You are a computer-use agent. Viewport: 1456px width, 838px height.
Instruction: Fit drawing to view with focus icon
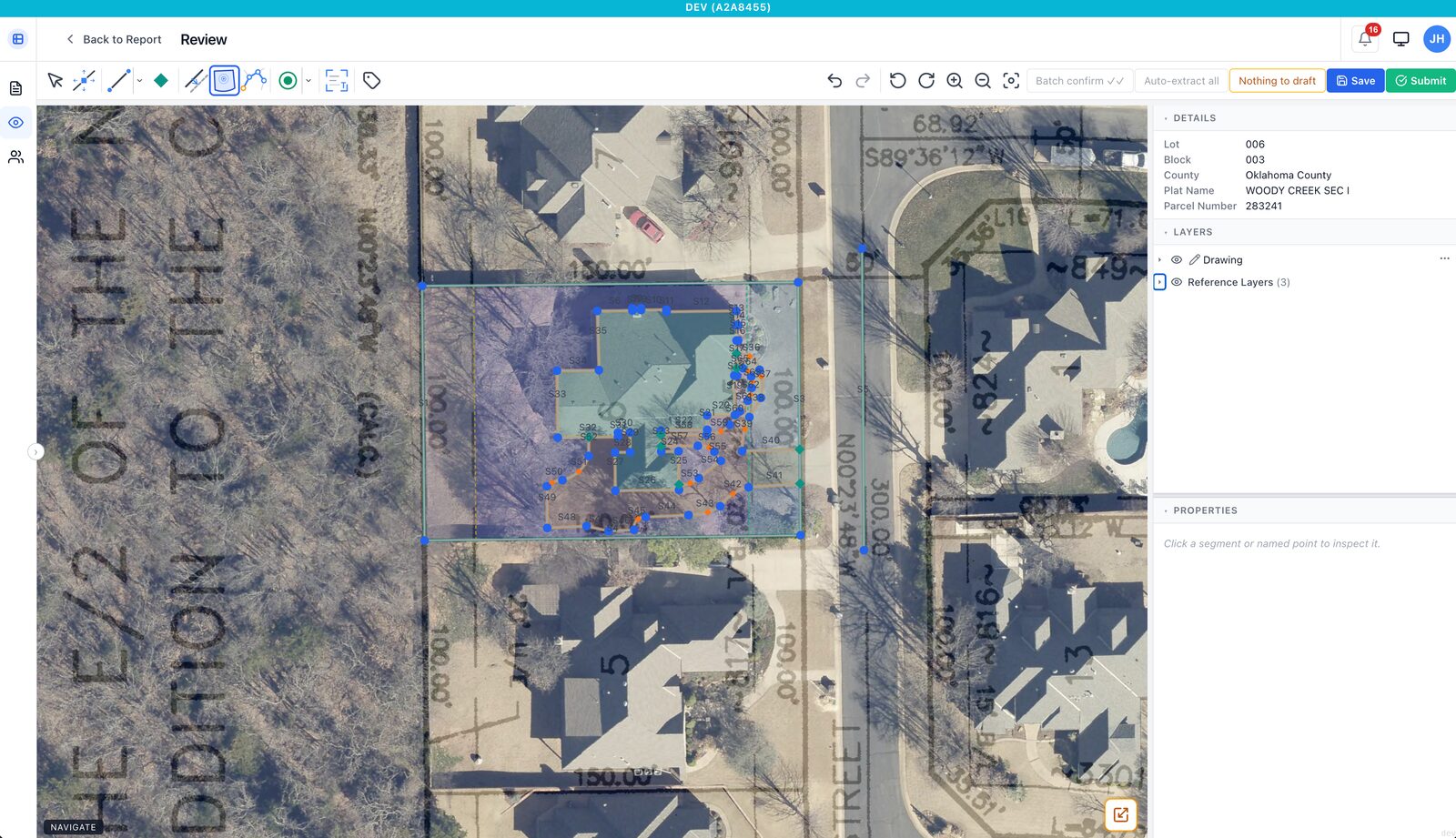click(x=1011, y=80)
